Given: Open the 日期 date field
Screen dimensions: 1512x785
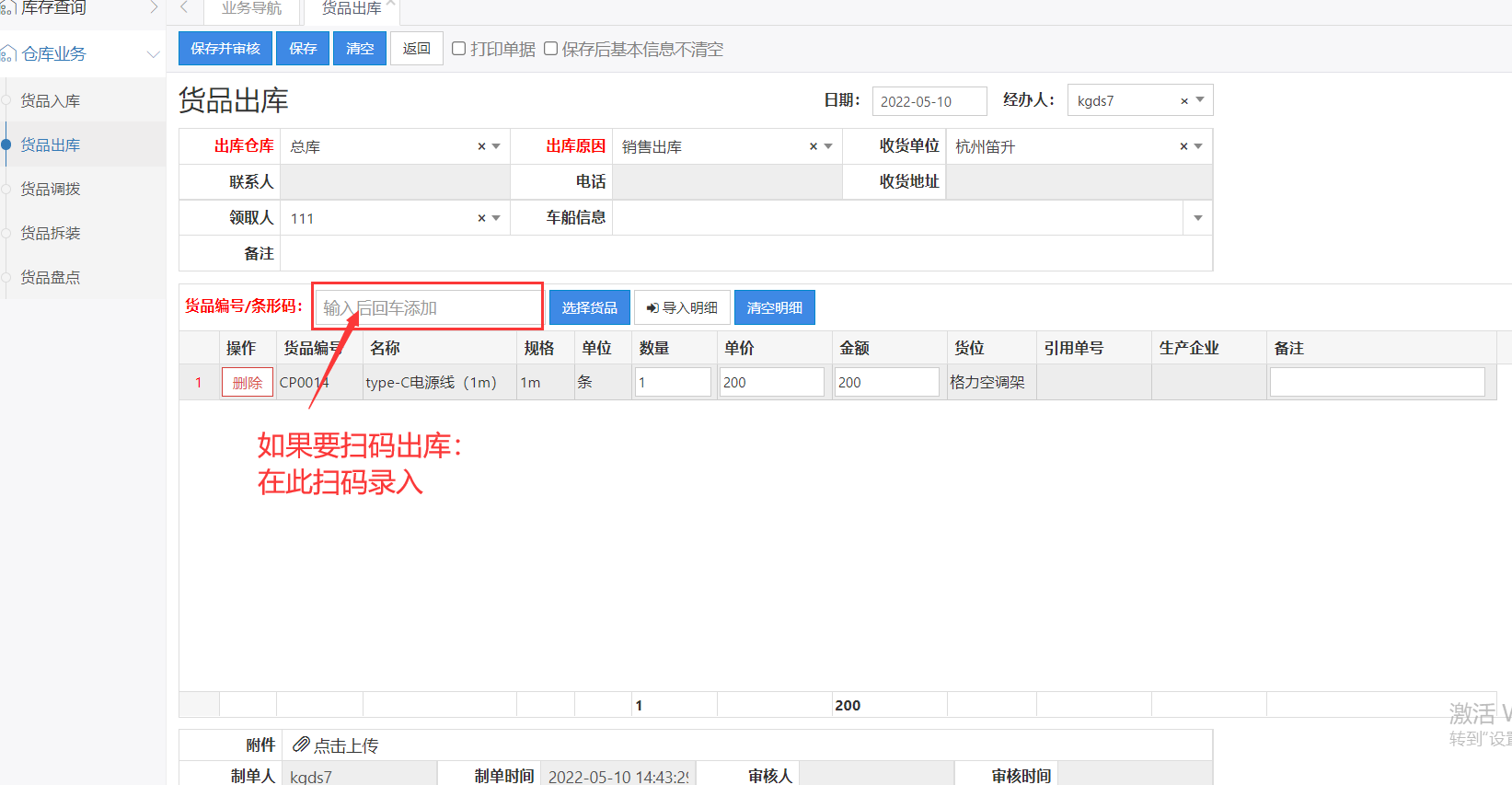Looking at the screenshot, I should tap(929, 101).
